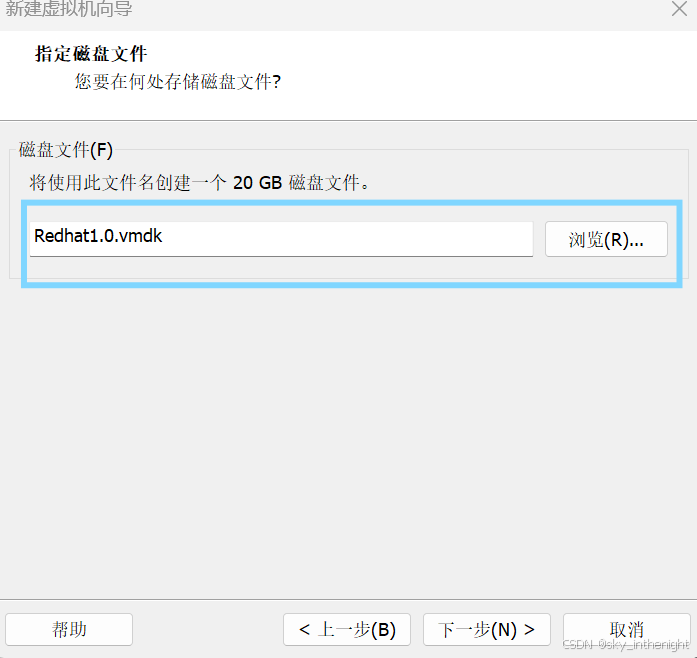Close the 新建虚拟机向导 wizard window
697x658 pixels.
[679, 8]
